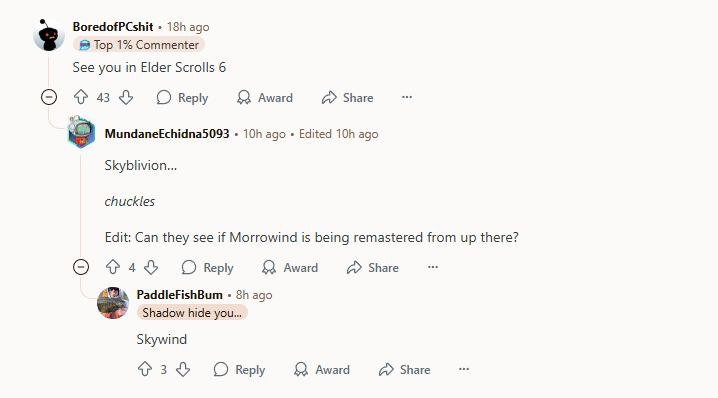Collapse MundaneEchidna5093's reply thread
718x398 pixels.
click(81, 267)
